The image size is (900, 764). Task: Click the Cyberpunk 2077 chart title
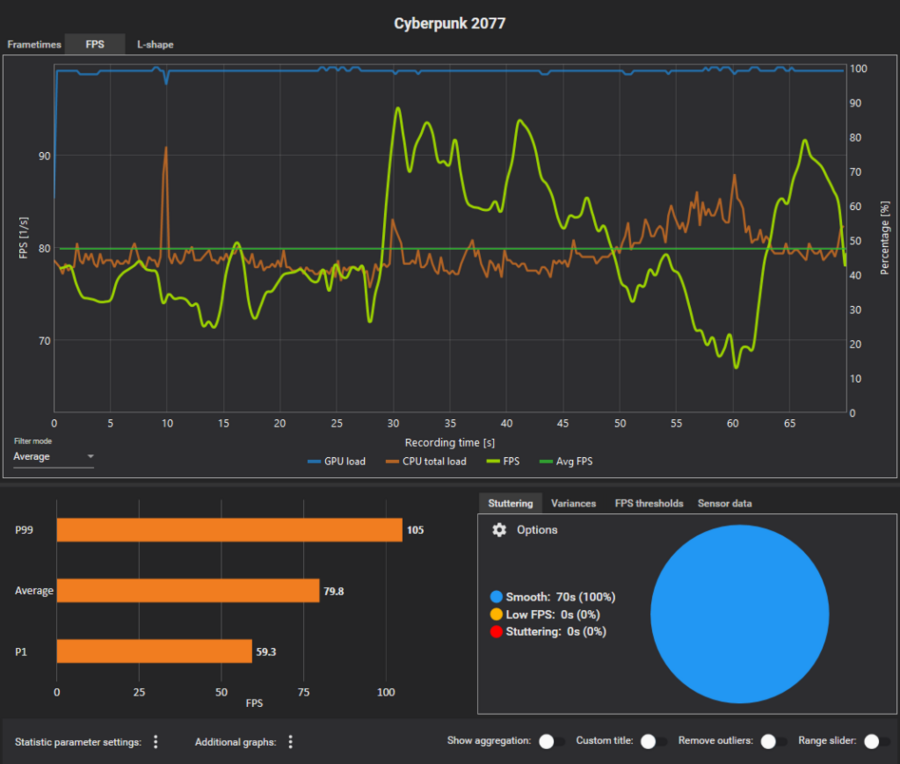click(x=449, y=23)
